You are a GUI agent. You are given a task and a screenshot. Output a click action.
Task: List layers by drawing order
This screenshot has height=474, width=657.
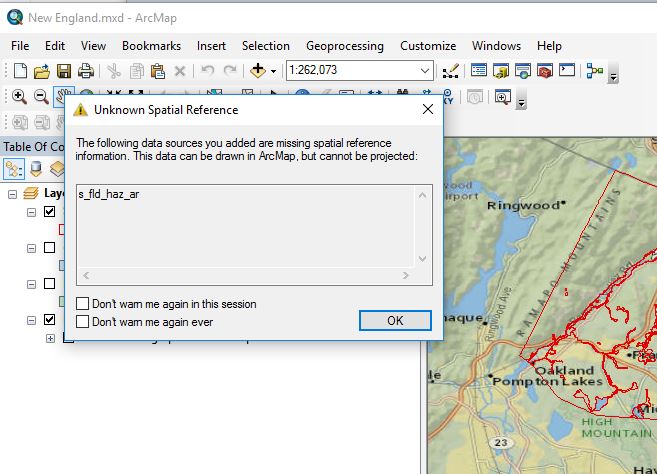pos(14,169)
